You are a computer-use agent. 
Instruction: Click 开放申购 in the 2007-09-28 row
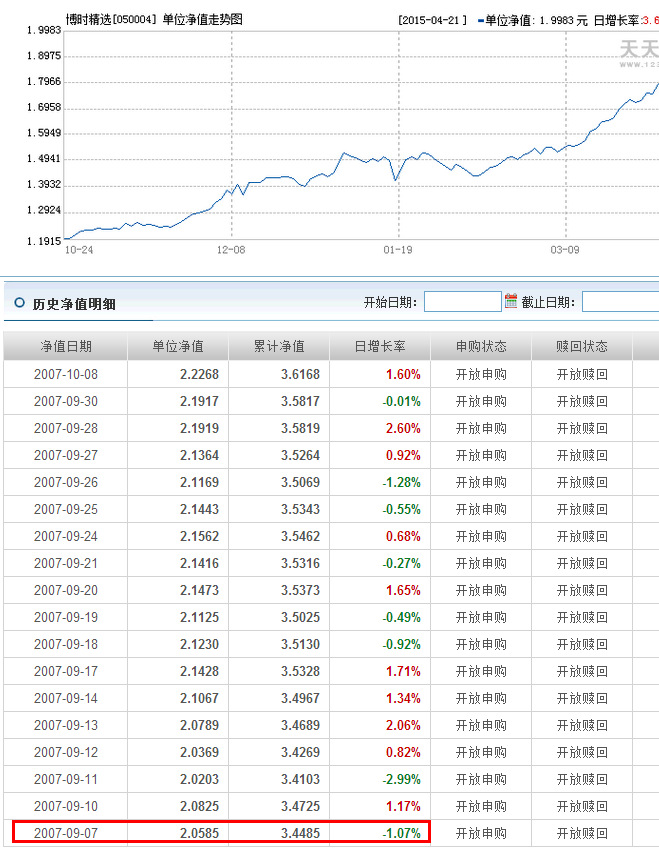point(481,428)
